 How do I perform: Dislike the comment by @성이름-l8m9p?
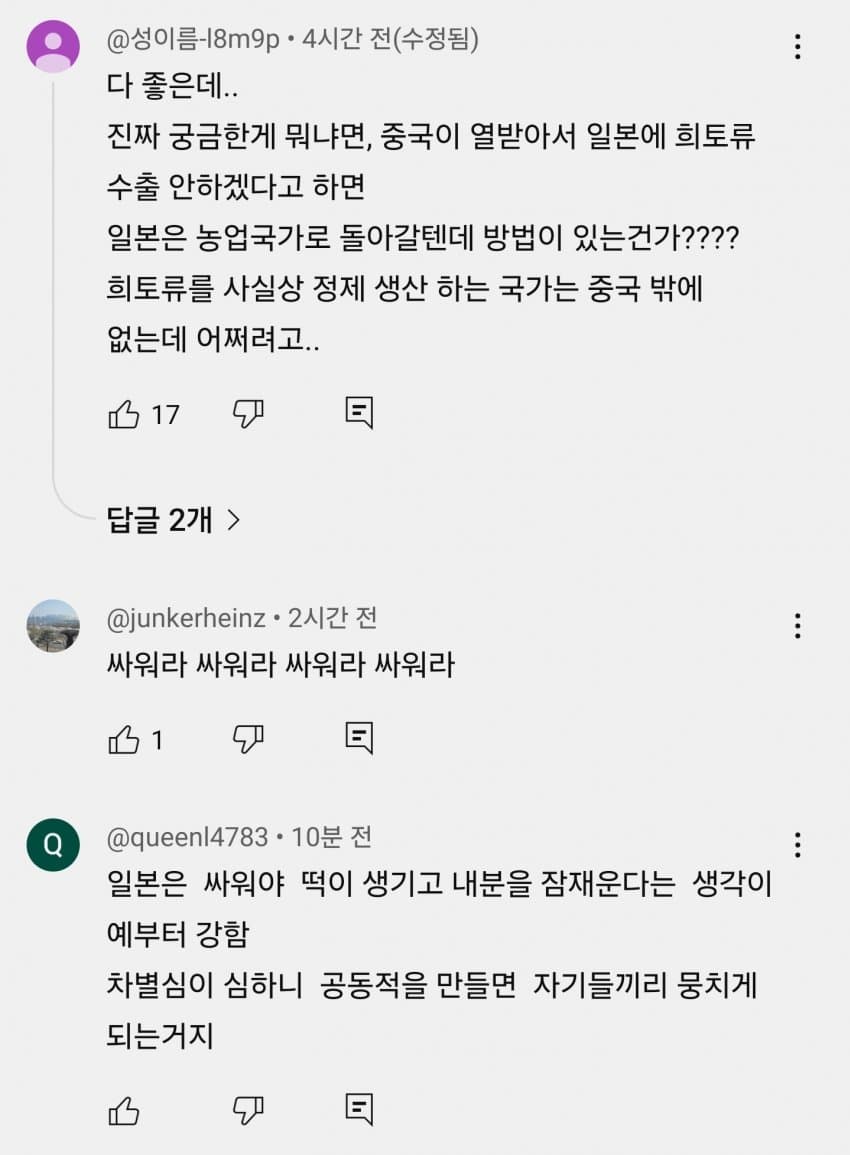[247, 414]
